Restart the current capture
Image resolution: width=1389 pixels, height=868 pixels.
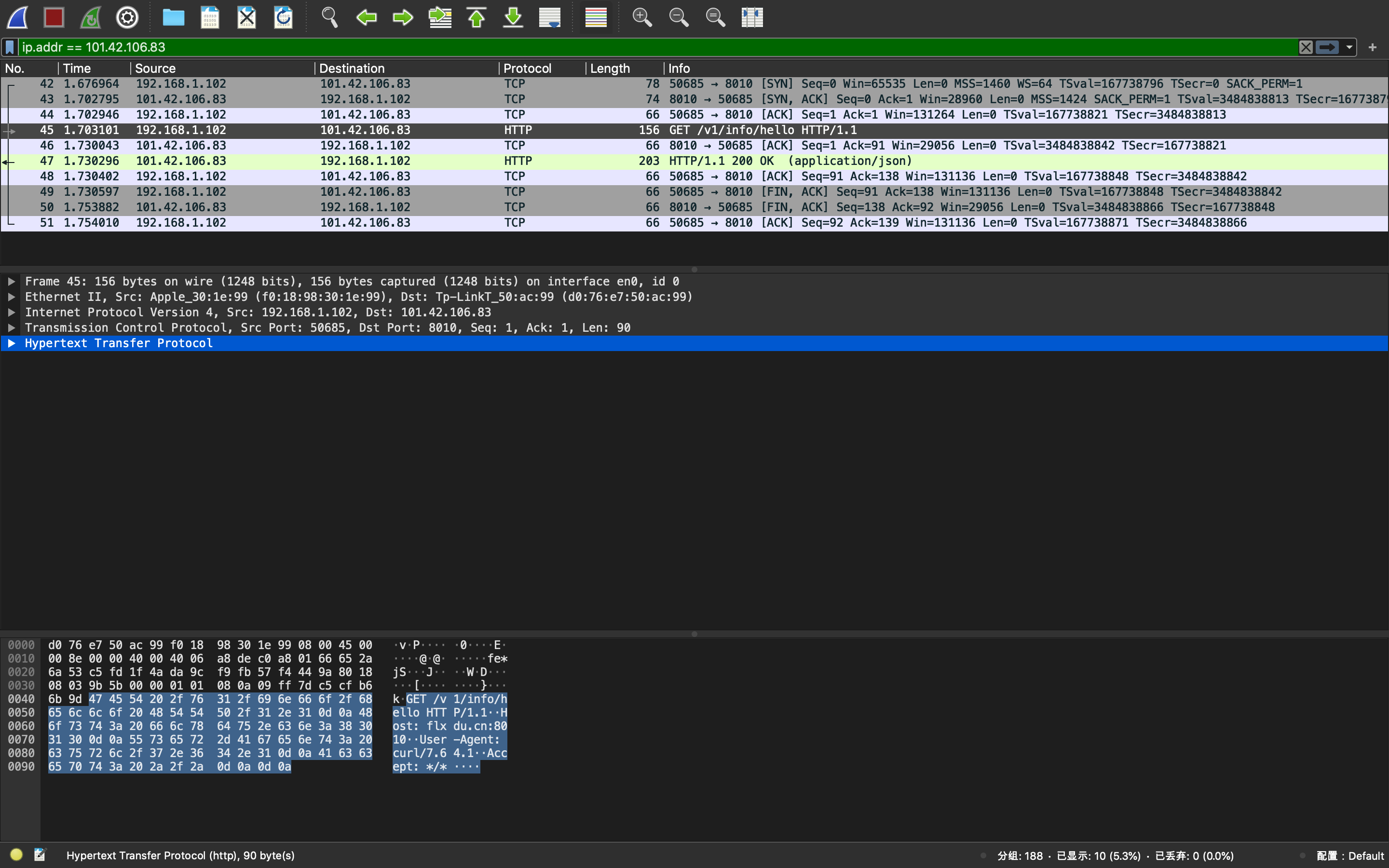coord(91,17)
